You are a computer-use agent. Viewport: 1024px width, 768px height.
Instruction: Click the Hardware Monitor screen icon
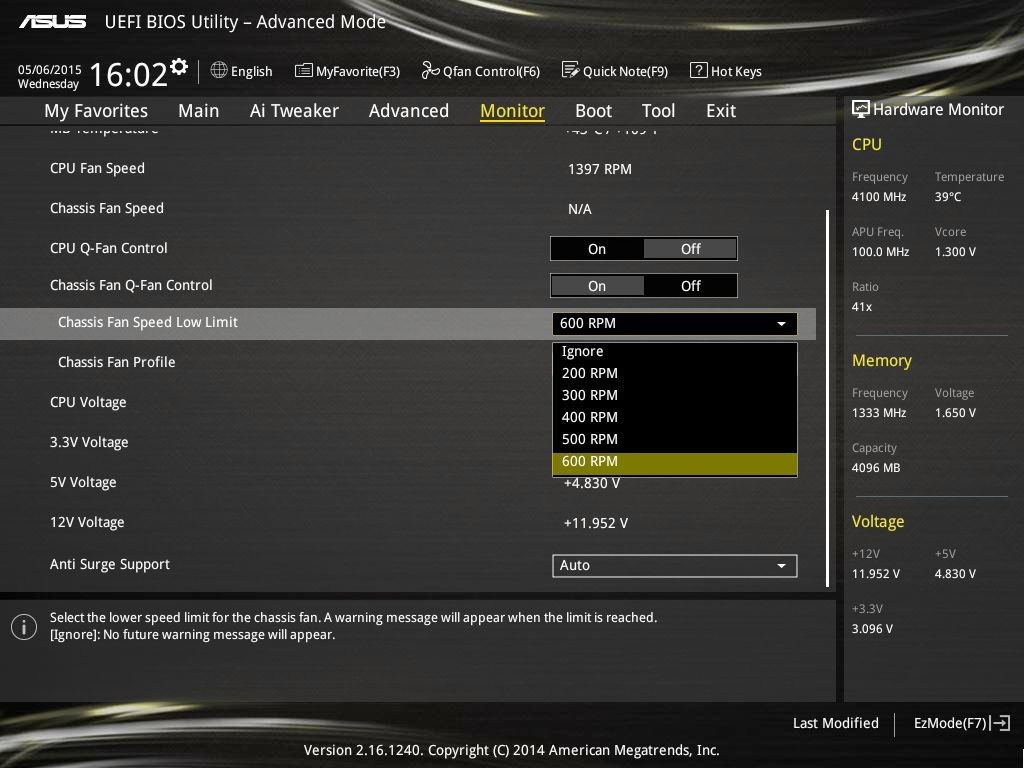coord(861,109)
